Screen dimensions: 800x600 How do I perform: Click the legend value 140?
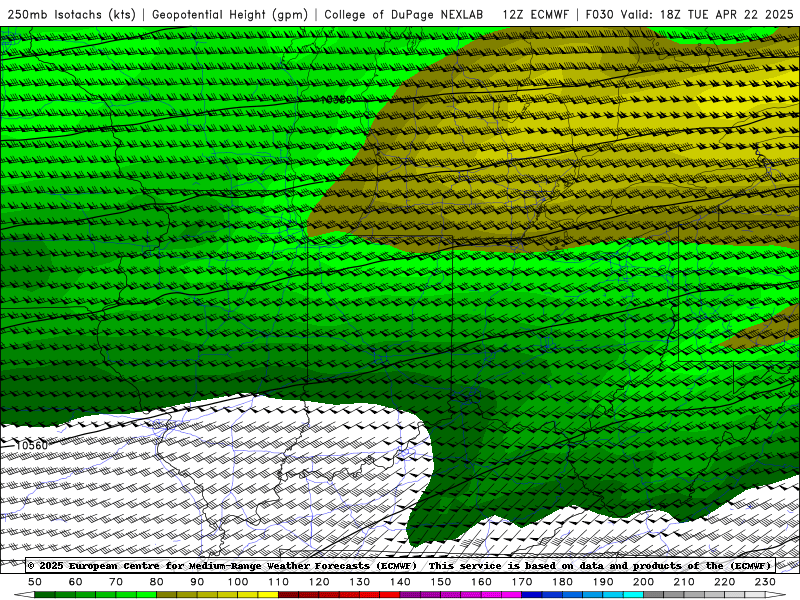click(x=400, y=582)
